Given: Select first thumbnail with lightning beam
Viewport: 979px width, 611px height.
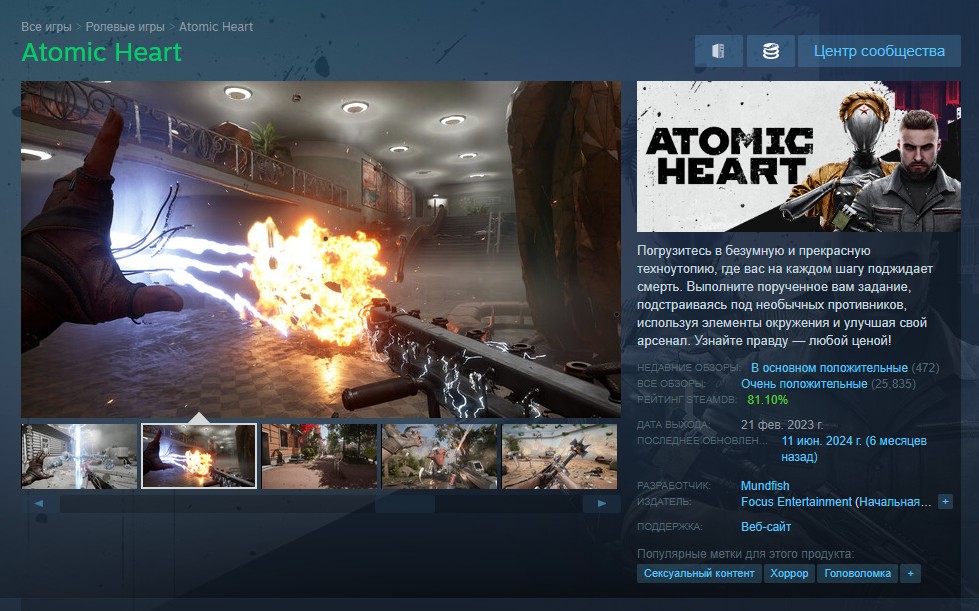Looking at the screenshot, I should pyautogui.click(x=79, y=456).
